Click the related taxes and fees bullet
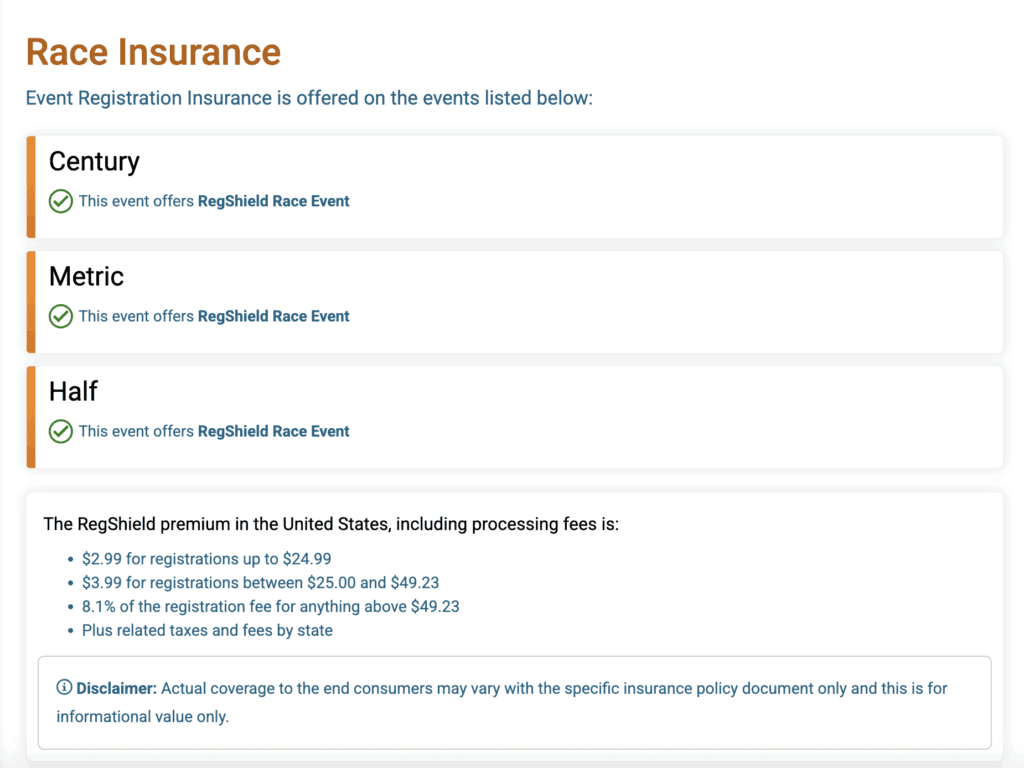This screenshot has width=1024, height=768. click(207, 630)
